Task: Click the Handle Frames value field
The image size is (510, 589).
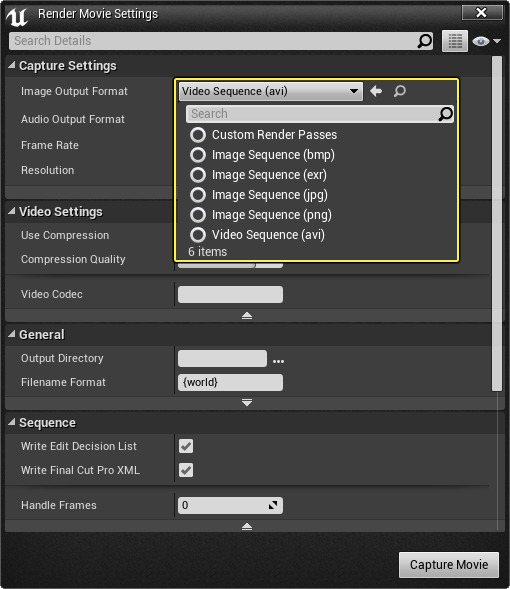Action: (230, 505)
